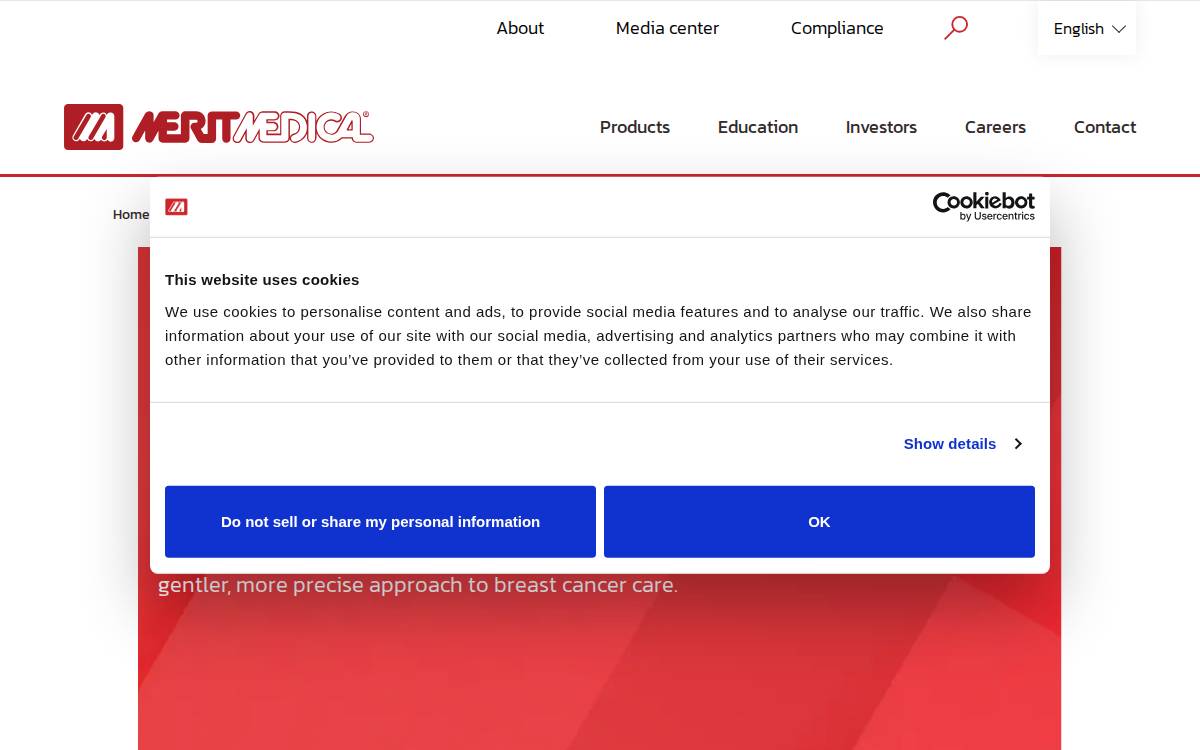Open the English language dropdown
1200x750 pixels.
1087,29
